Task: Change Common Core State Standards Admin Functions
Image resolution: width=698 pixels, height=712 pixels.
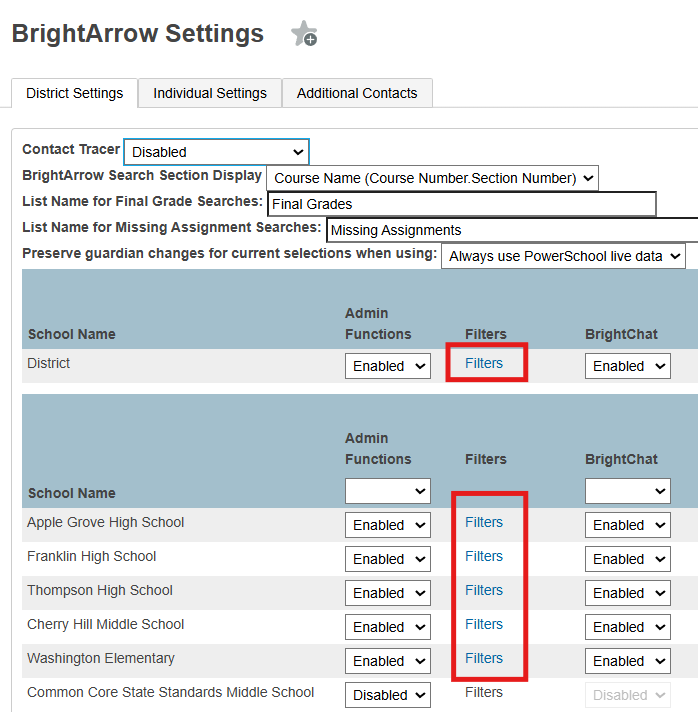Action: coord(388,695)
